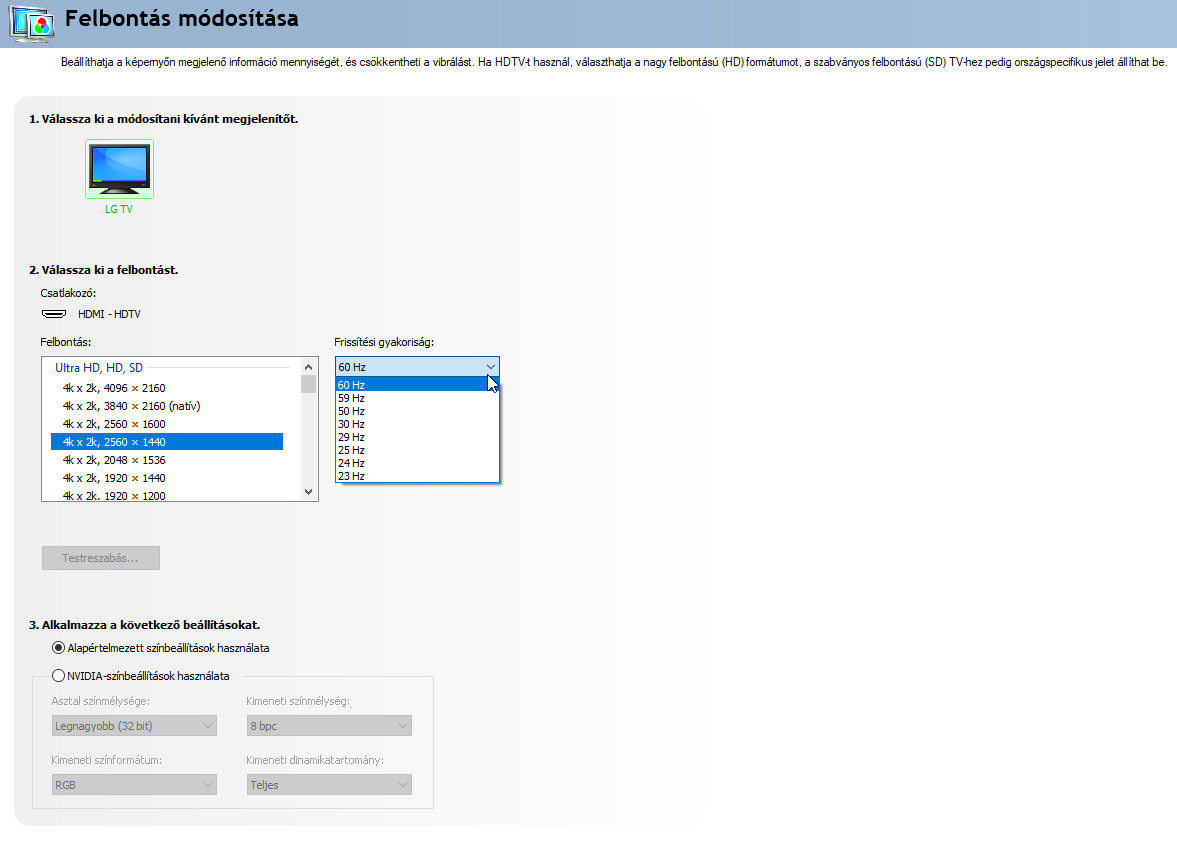
Task: Choose 25 Hz refresh rate option
Action: click(x=417, y=450)
